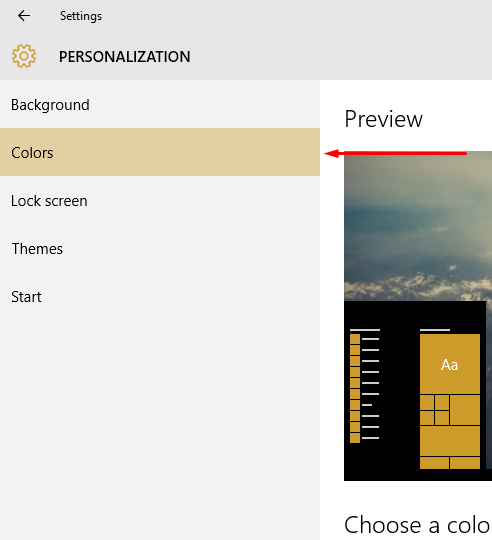The height and width of the screenshot is (540, 492).
Task: Switch to the Themes section
Action: click(160, 248)
